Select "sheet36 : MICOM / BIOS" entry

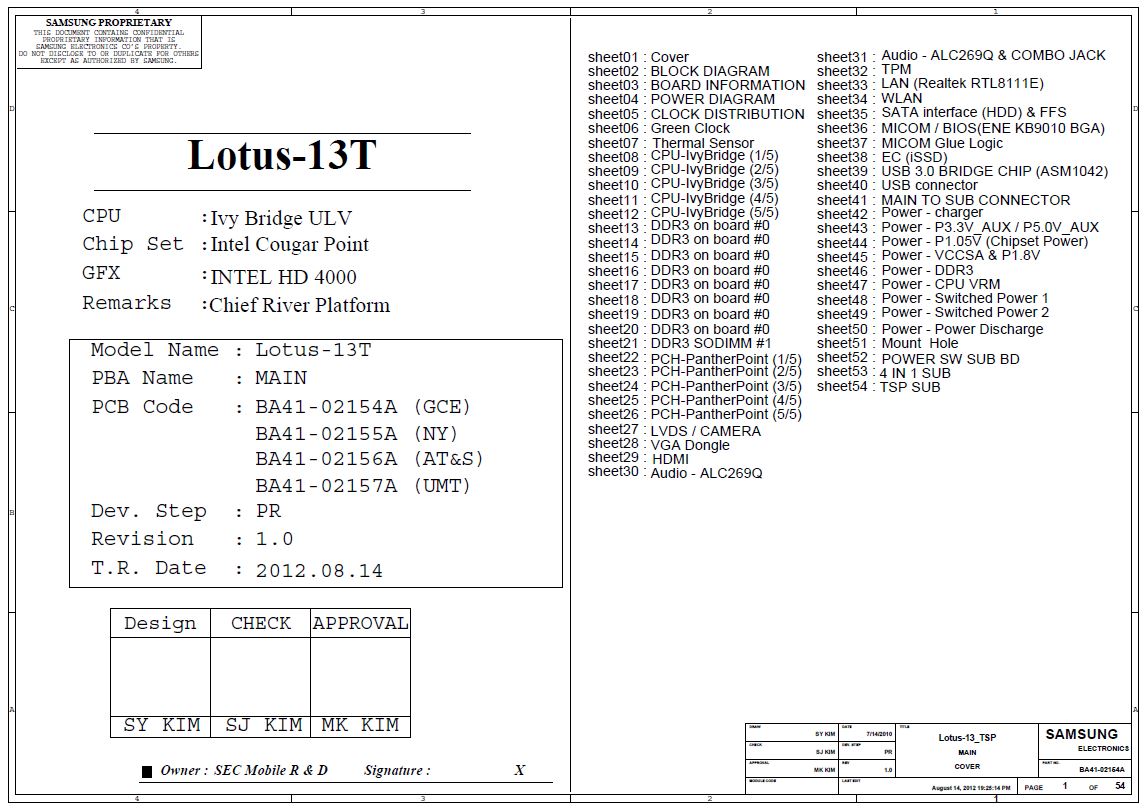click(x=961, y=129)
